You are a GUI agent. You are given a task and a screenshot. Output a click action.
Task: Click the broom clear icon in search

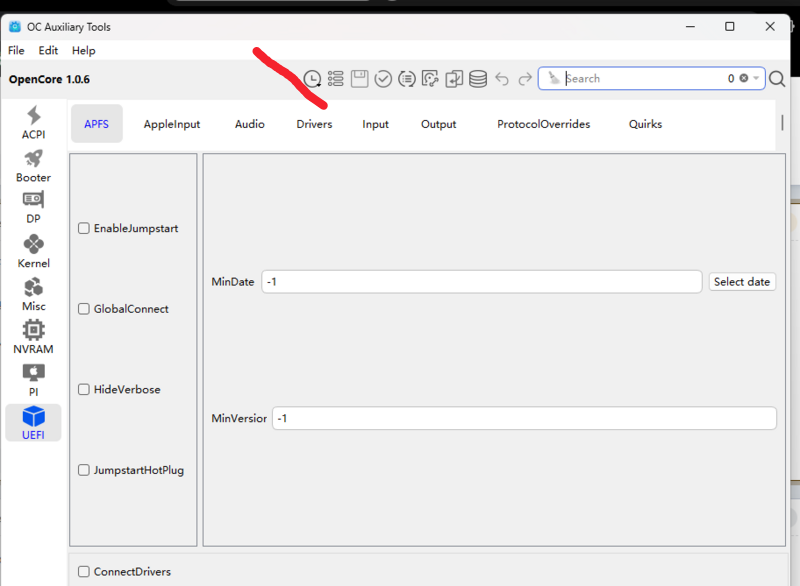[554, 78]
